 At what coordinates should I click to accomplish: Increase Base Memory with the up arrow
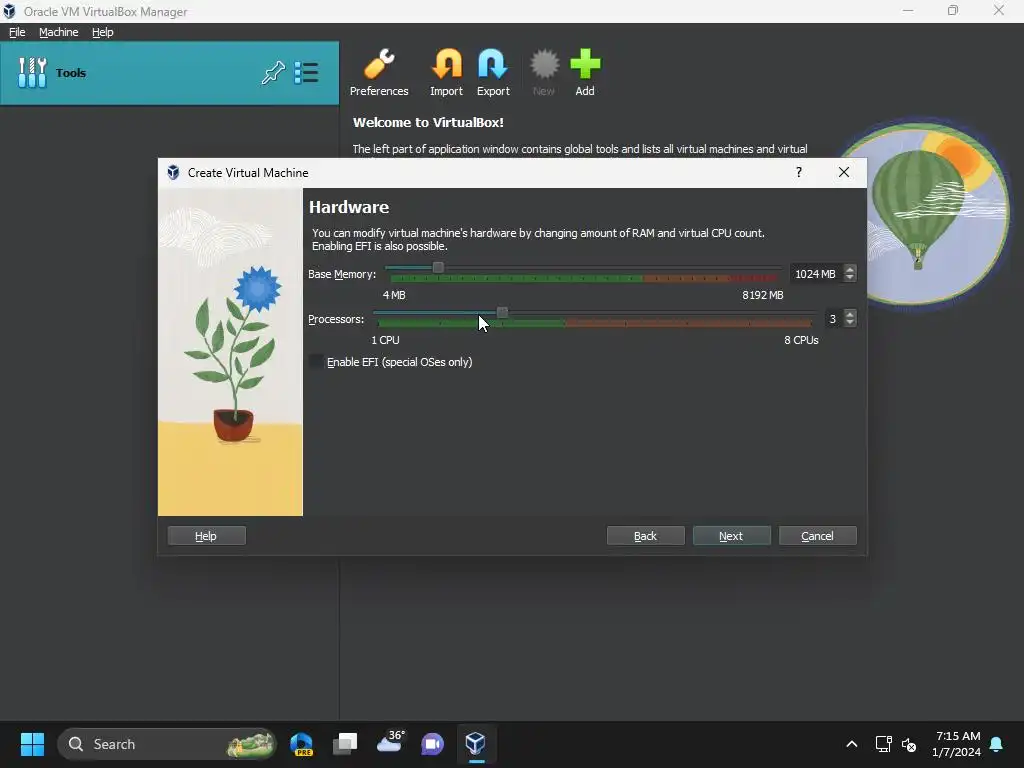pos(850,269)
